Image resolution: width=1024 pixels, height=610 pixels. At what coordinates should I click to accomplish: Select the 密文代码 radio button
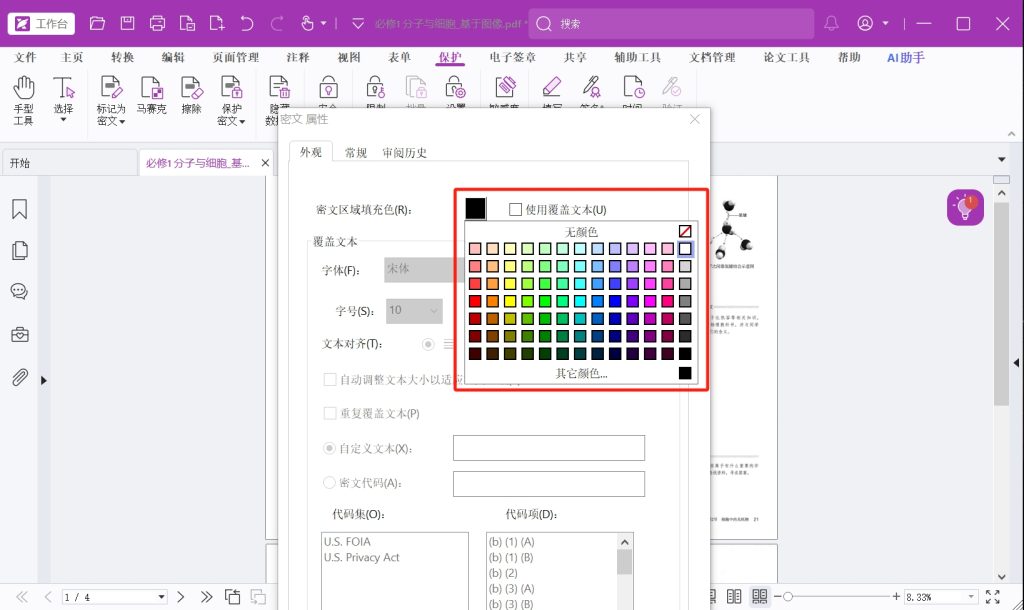point(330,483)
